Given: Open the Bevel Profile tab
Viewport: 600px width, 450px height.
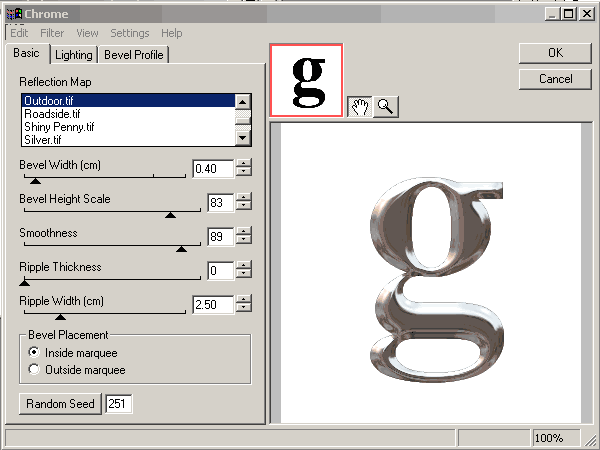Looking at the screenshot, I should pyautogui.click(x=136, y=55).
